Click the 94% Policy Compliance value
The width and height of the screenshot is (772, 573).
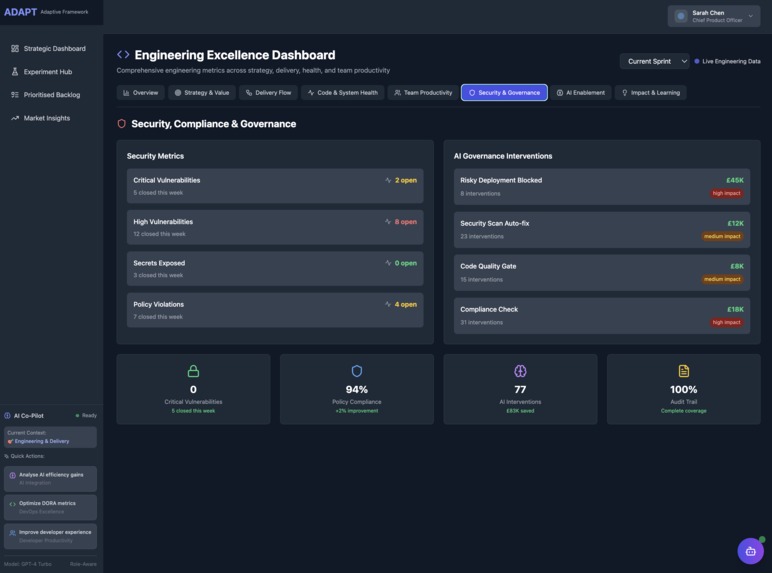click(x=357, y=389)
